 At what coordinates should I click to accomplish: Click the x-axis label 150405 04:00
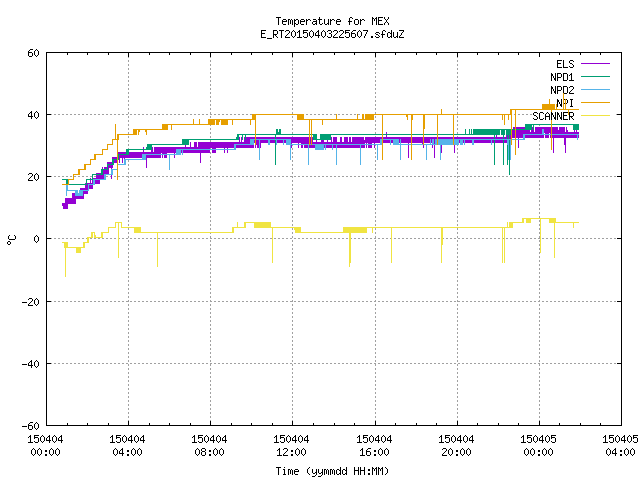[x=620, y=446]
